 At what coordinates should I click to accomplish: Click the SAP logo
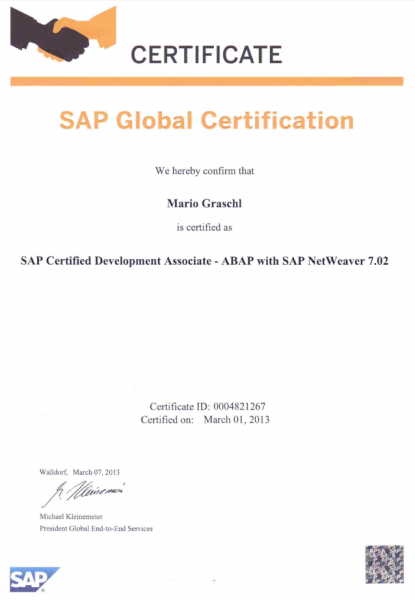(34, 579)
